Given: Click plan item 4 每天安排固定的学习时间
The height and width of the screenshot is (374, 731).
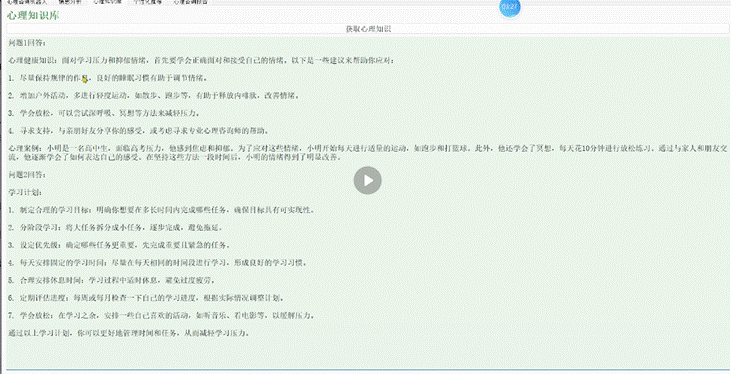Looking at the screenshot, I should (158, 263).
